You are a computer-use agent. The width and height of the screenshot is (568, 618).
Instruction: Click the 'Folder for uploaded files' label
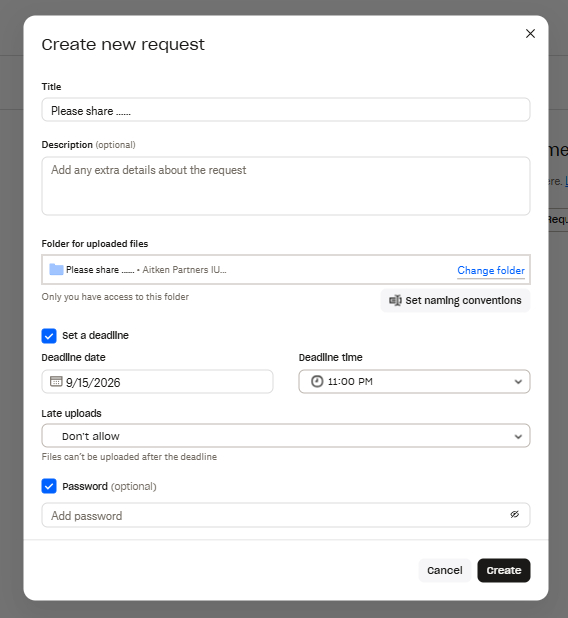point(95,244)
